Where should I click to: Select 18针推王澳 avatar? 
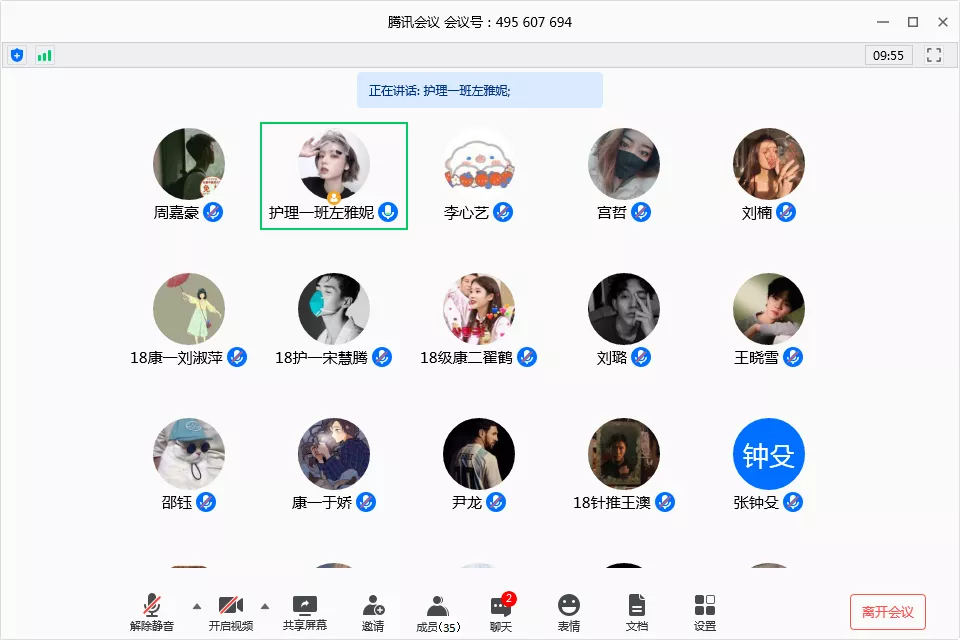[x=624, y=454]
